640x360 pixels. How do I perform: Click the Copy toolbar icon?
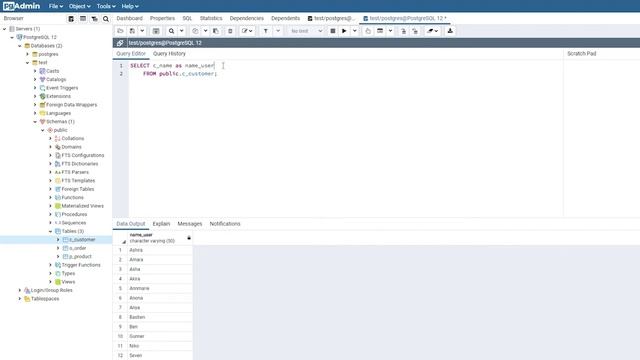click(195, 31)
